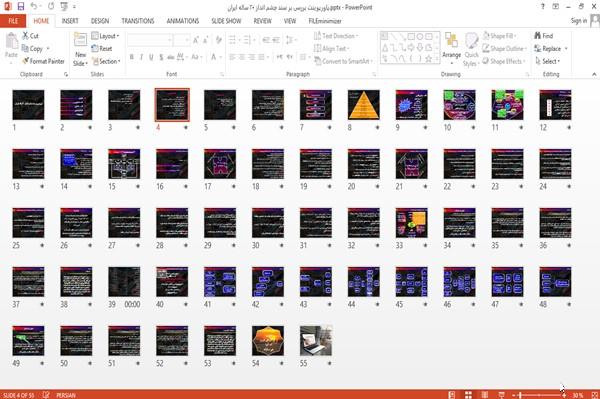Viewport: 600px width, 399px height.
Task: Open the FILEminimizer tab
Action: (324, 21)
